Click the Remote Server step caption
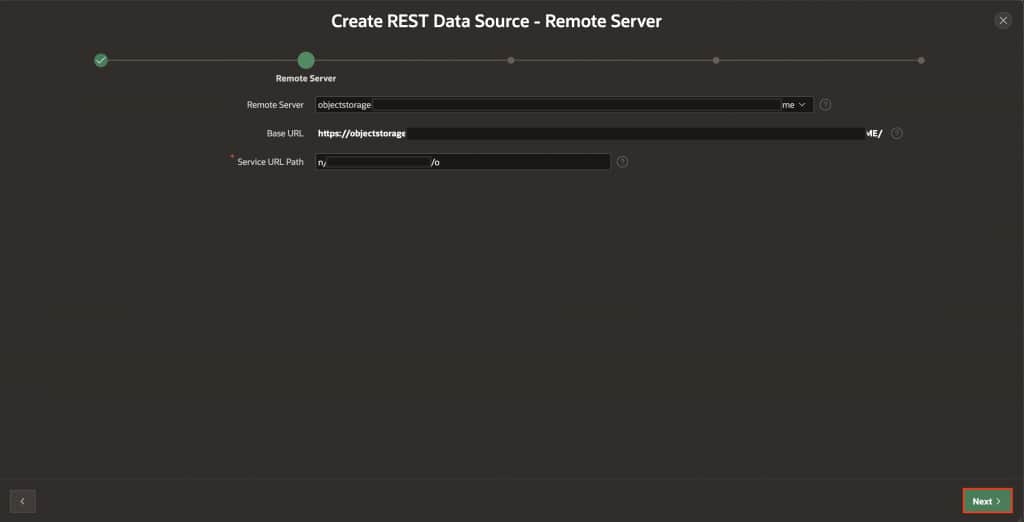 (x=306, y=78)
